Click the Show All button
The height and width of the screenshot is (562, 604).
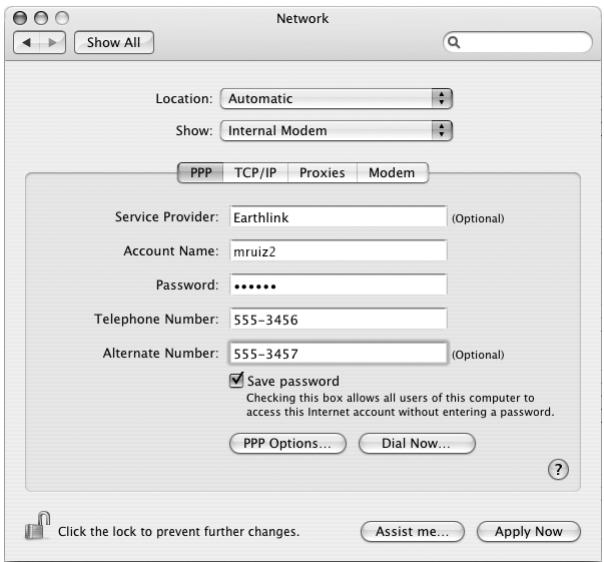pos(114,42)
